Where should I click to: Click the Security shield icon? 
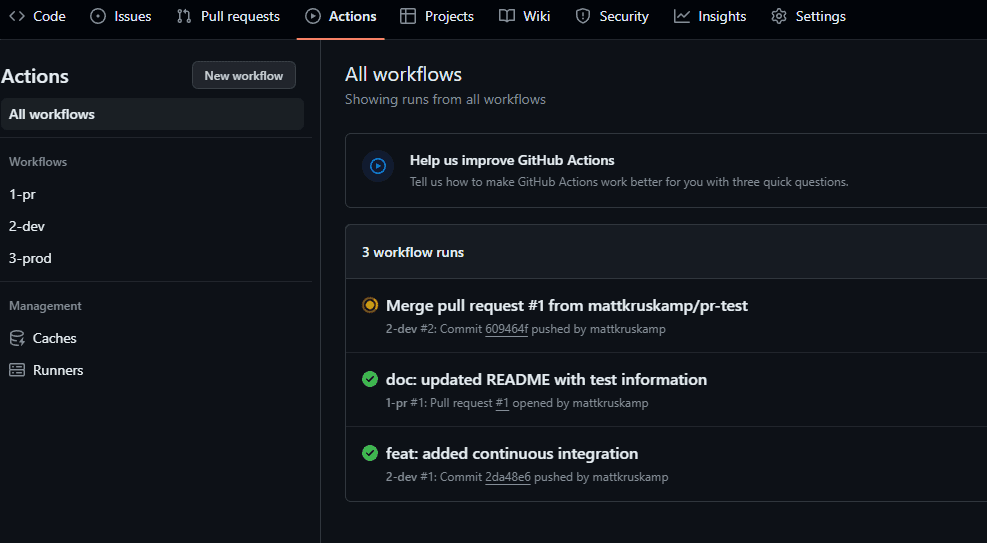583,16
